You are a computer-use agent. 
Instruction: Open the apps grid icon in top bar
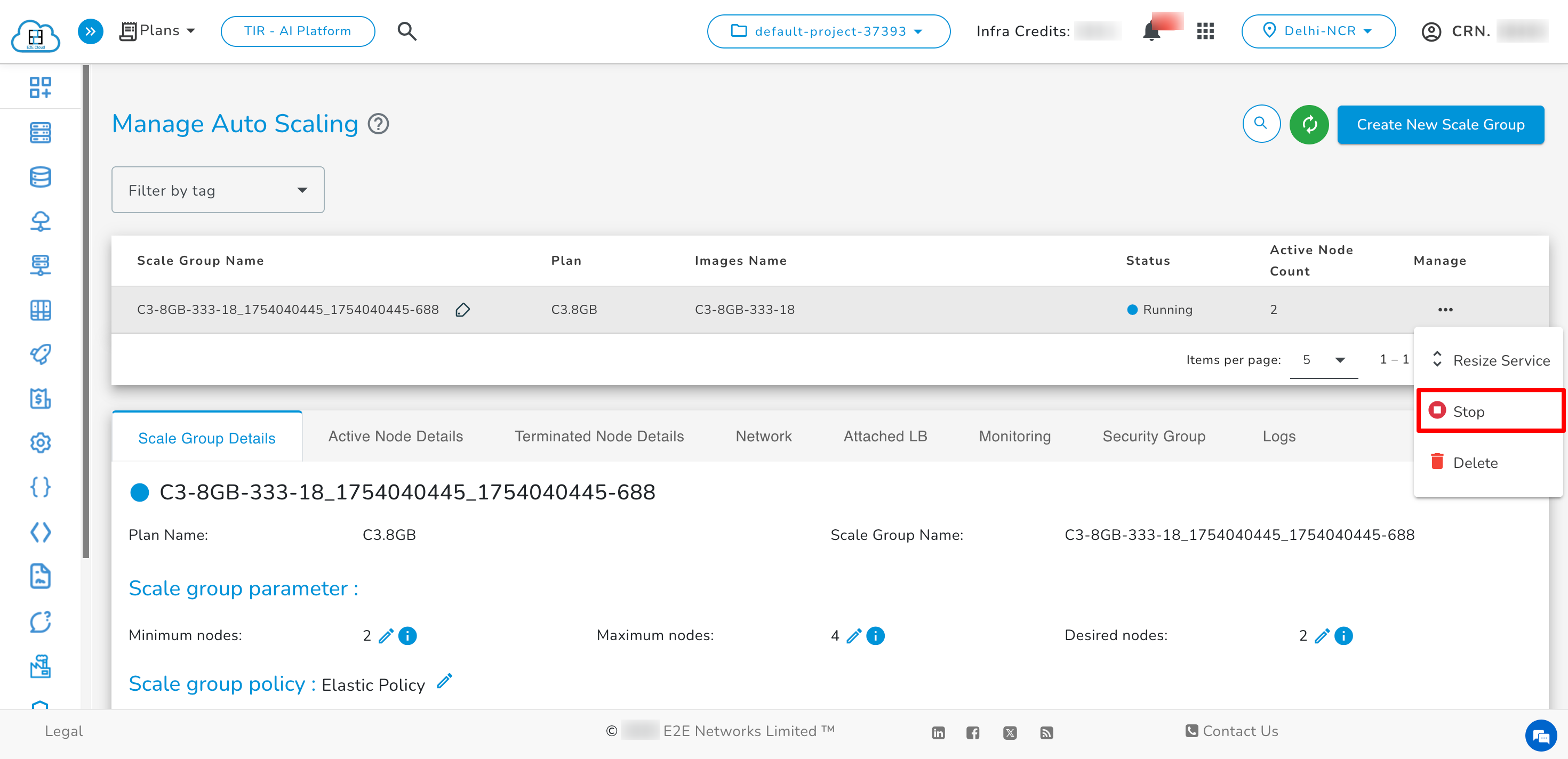[x=1205, y=31]
